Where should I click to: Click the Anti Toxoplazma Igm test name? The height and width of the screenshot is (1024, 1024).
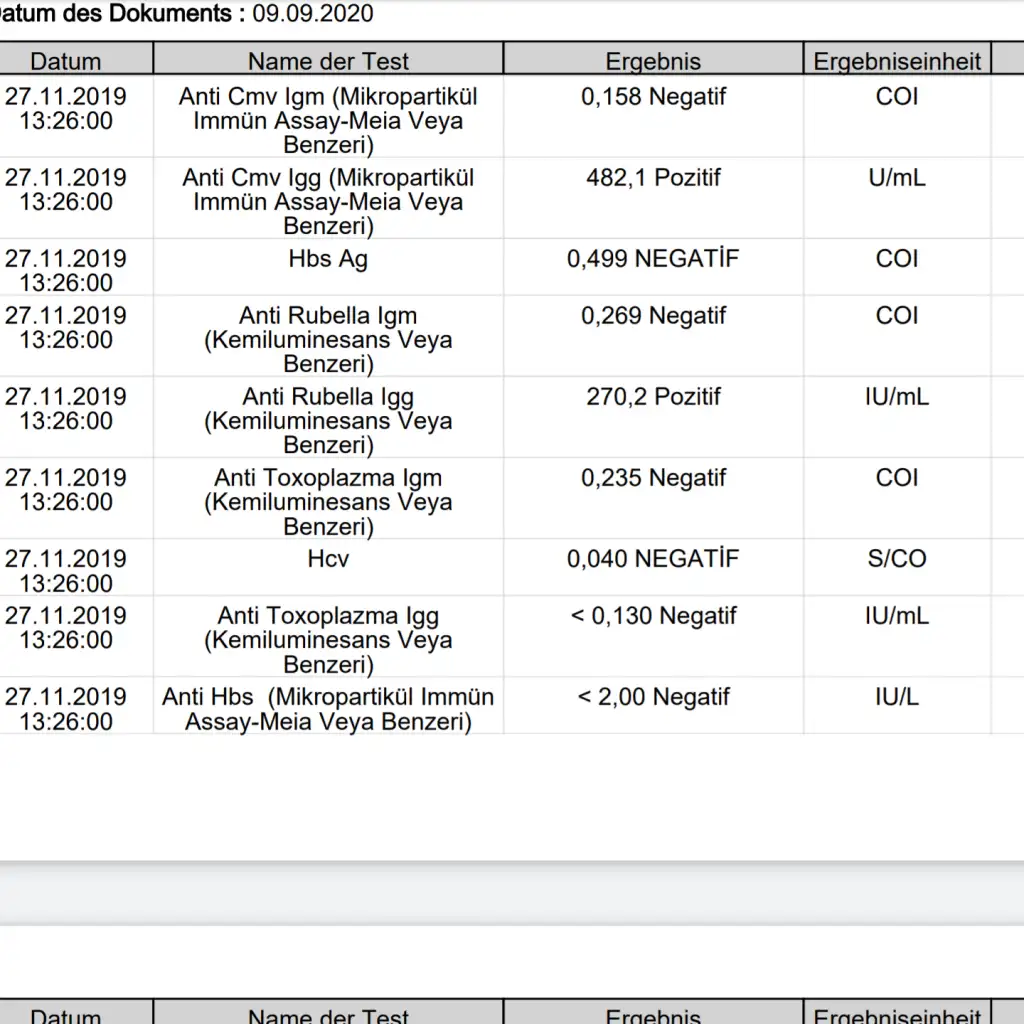(x=328, y=502)
